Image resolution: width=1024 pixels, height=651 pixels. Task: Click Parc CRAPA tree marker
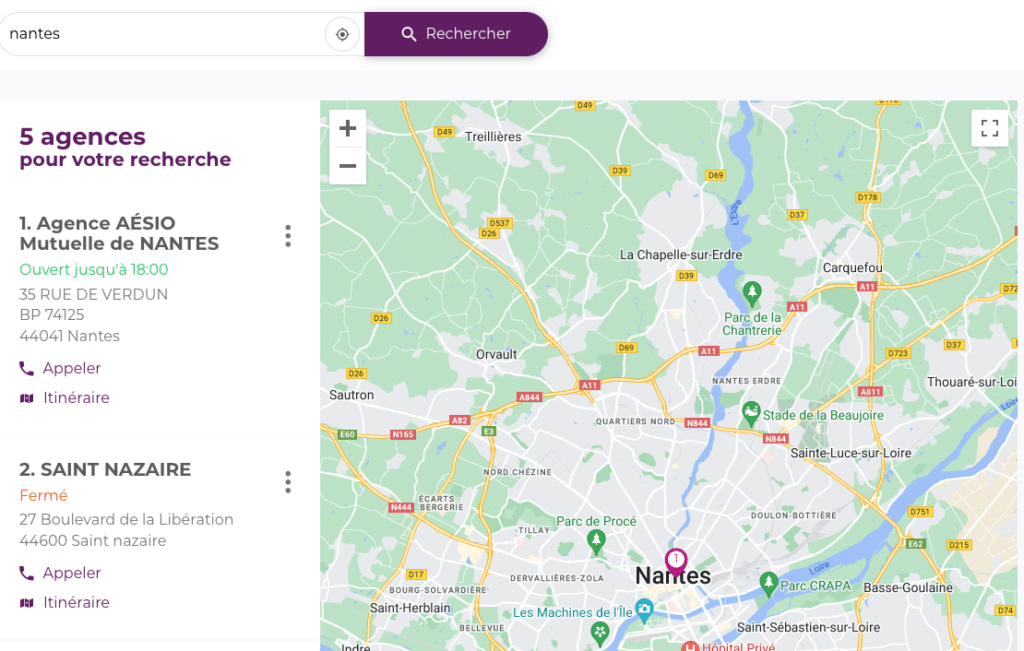click(x=769, y=582)
